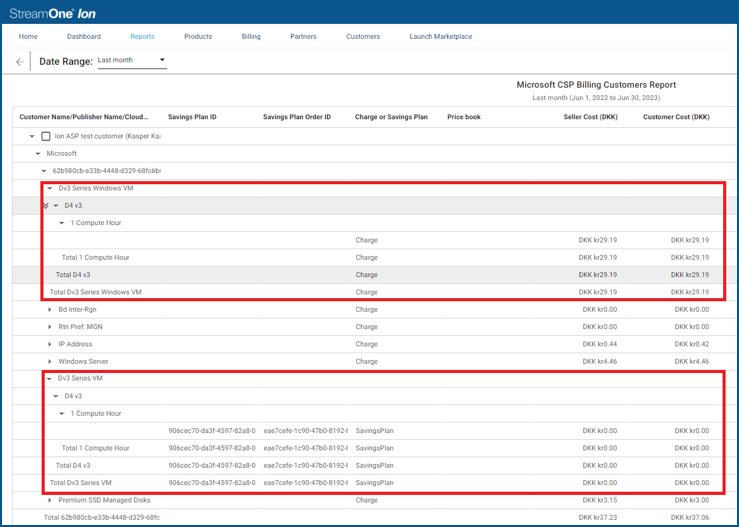Click Customer Cost DKK kr0.42 for IP Address

pos(691,344)
